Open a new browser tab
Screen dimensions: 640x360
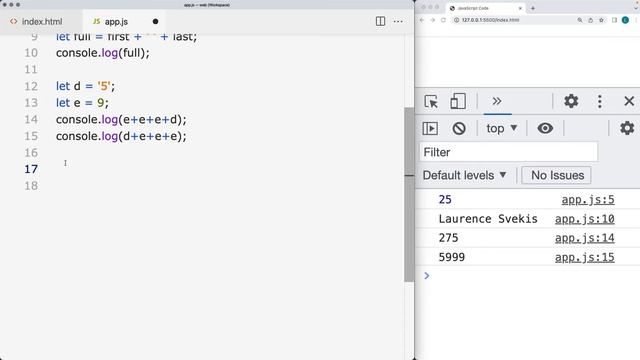pyautogui.click(x=533, y=8)
